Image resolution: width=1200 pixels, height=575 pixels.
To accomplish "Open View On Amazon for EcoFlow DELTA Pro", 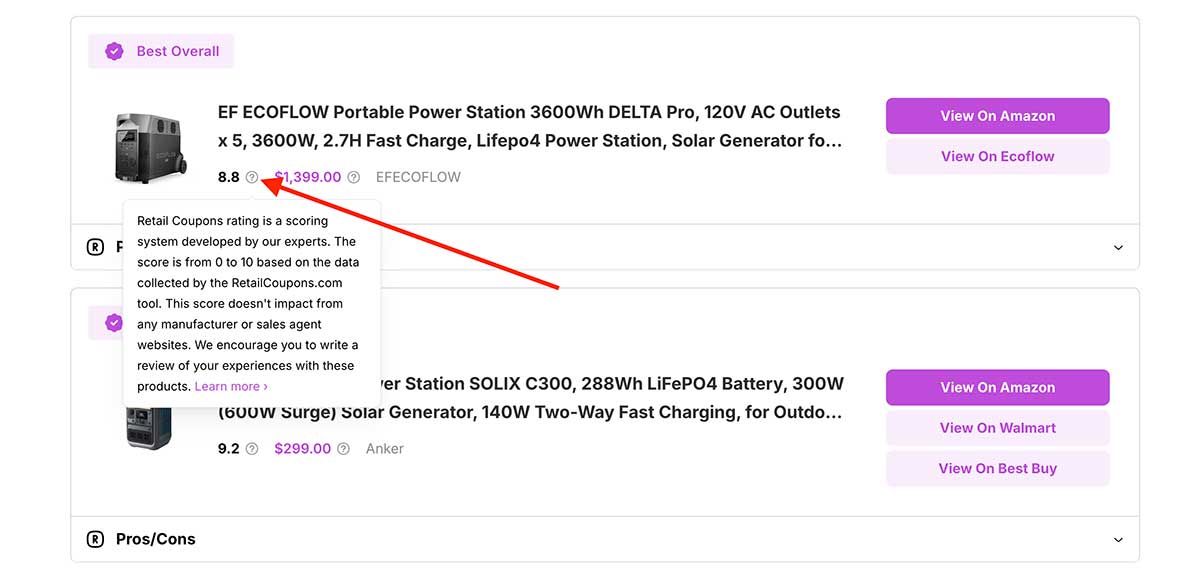I will [x=997, y=116].
